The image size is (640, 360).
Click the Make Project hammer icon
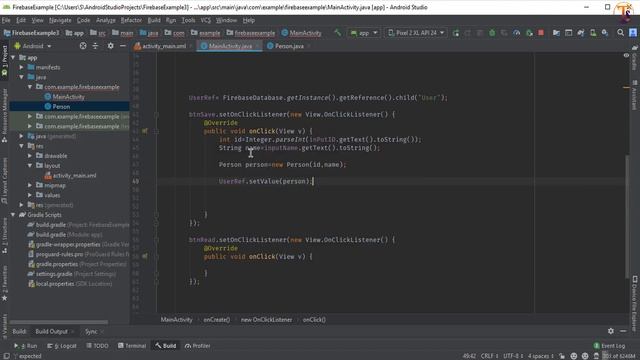337,33
